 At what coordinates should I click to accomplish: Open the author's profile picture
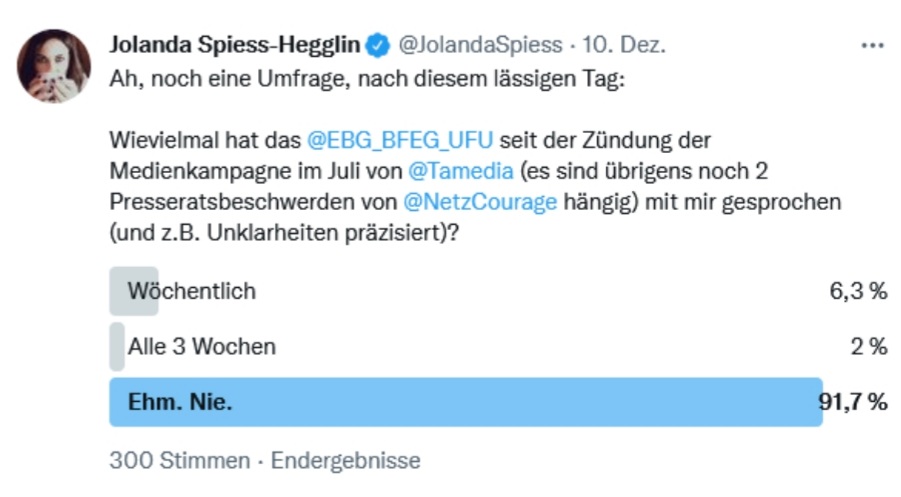(54, 66)
